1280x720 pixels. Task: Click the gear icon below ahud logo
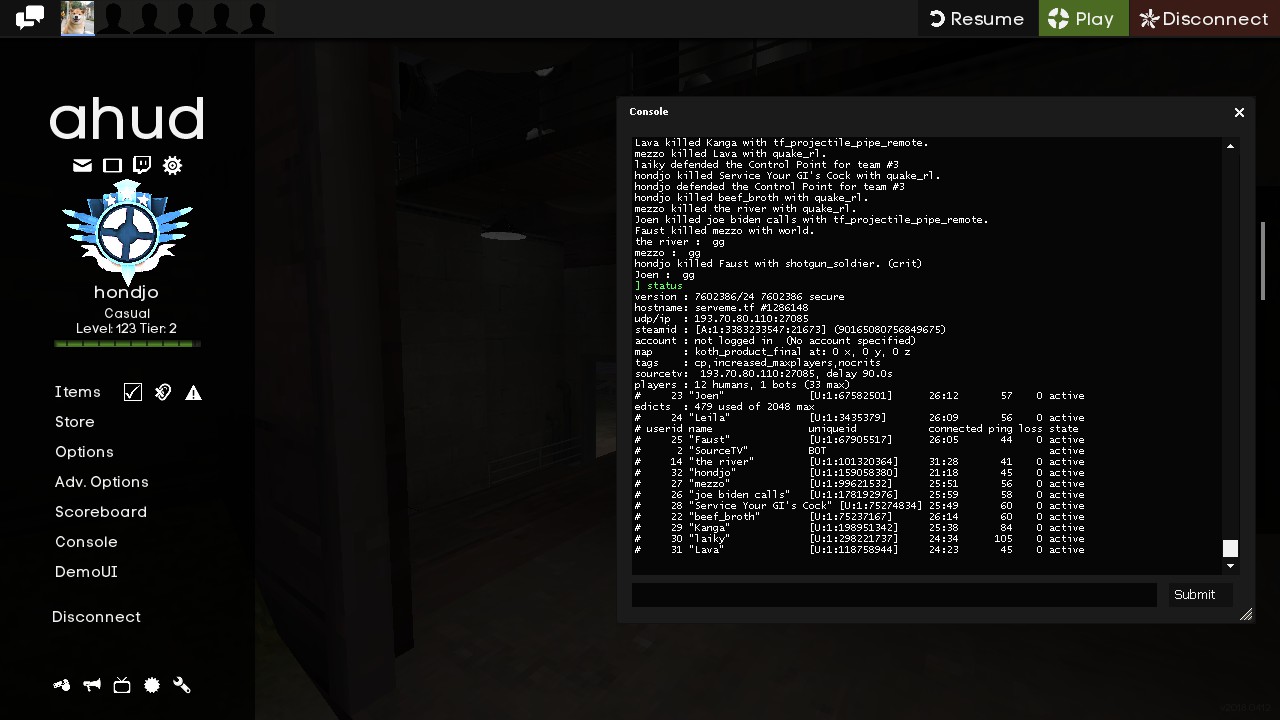tap(172, 165)
